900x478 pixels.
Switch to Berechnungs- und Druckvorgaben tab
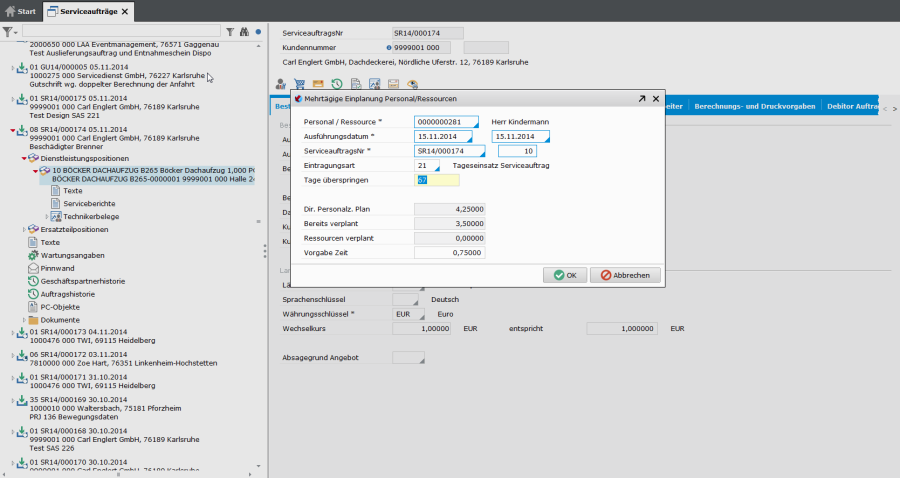coord(755,105)
